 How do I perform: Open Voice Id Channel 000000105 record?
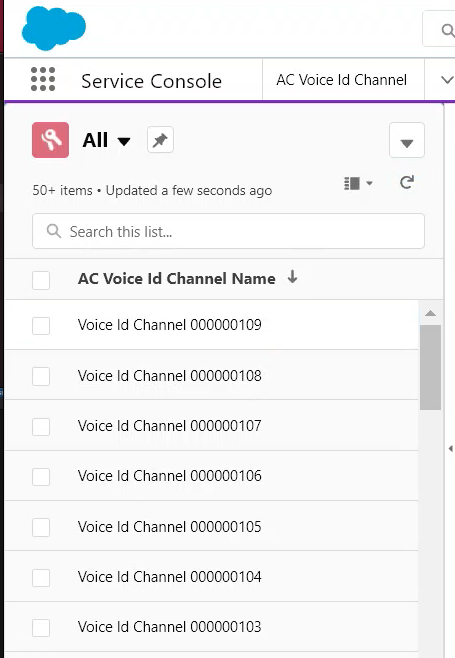coord(170,527)
